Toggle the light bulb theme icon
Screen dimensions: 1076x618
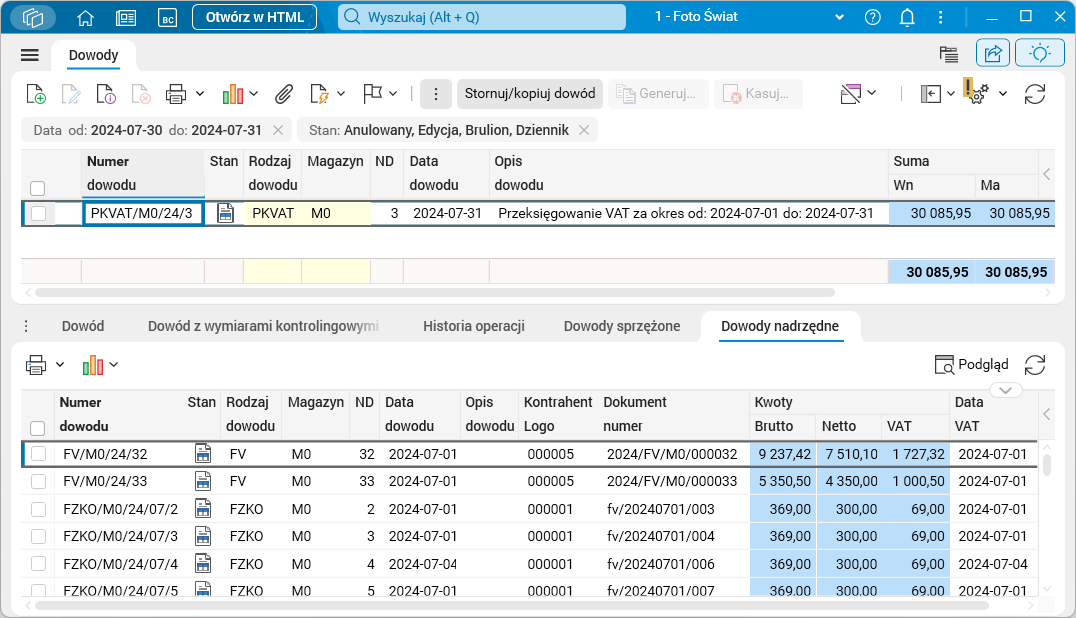(x=1039, y=54)
